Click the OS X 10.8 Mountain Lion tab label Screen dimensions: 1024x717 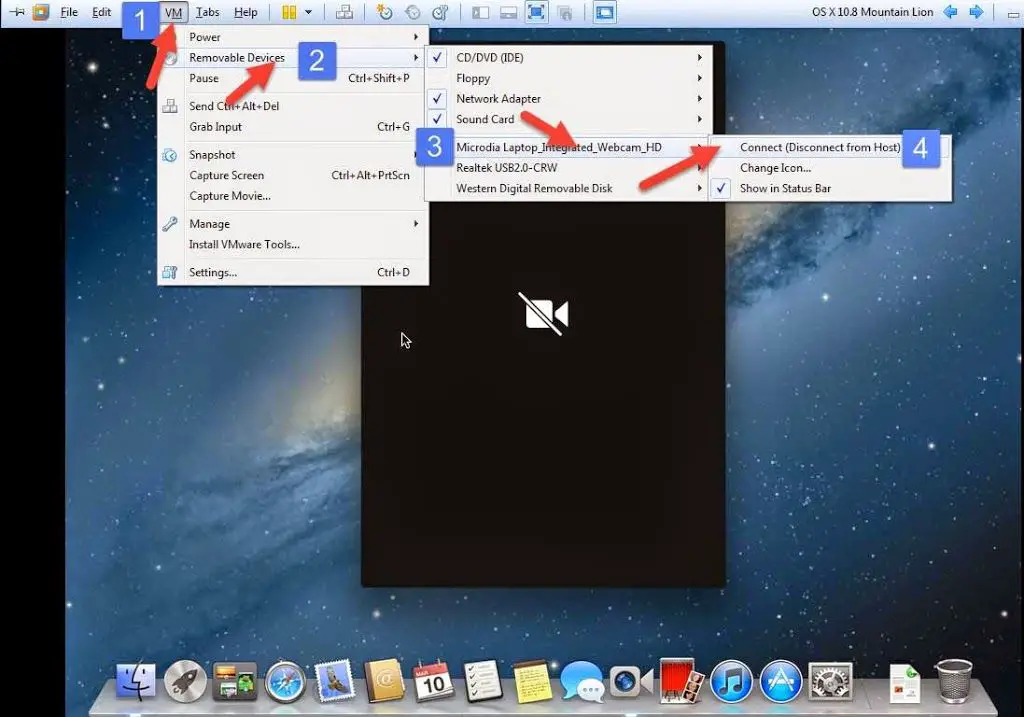click(872, 12)
